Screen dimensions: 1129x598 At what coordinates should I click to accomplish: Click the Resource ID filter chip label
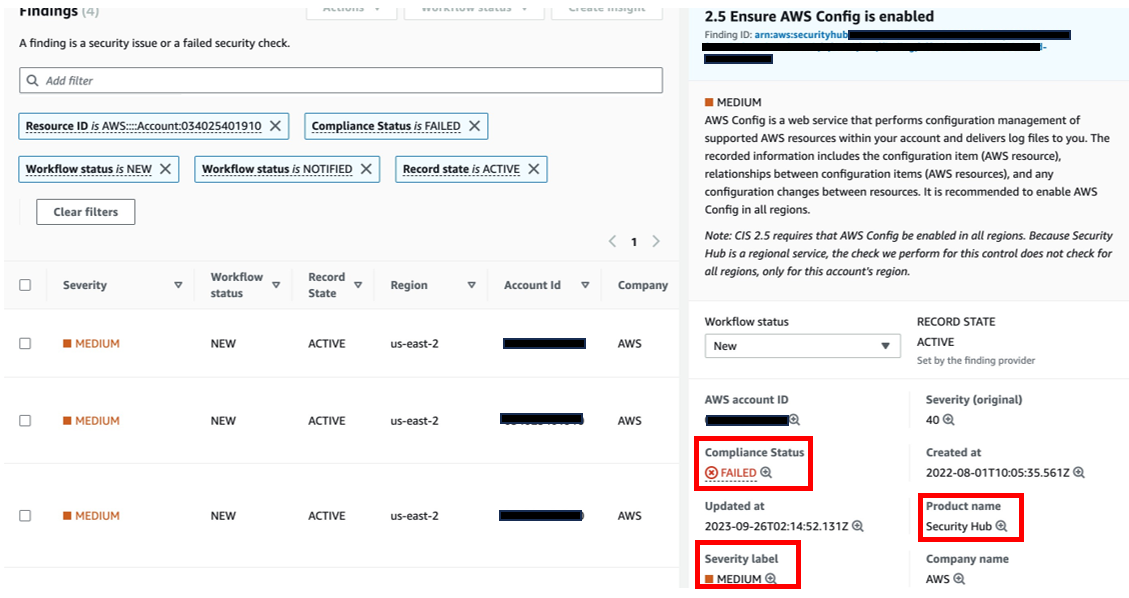[143, 126]
